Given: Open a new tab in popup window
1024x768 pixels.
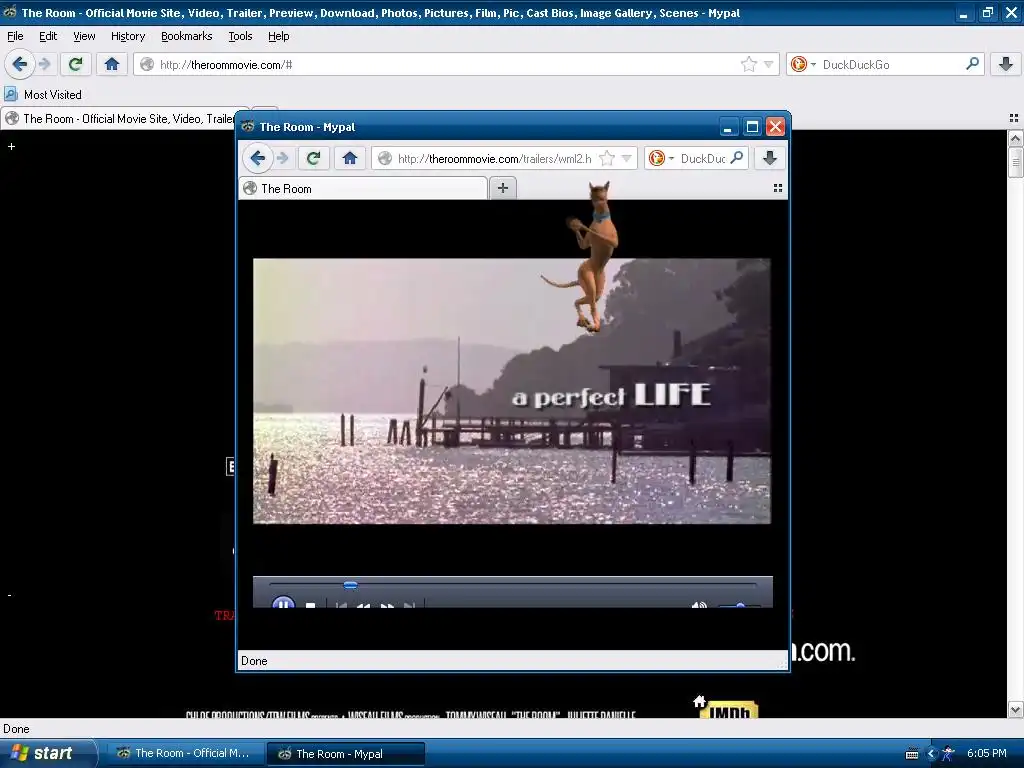Looking at the screenshot, I should [502, 188].
